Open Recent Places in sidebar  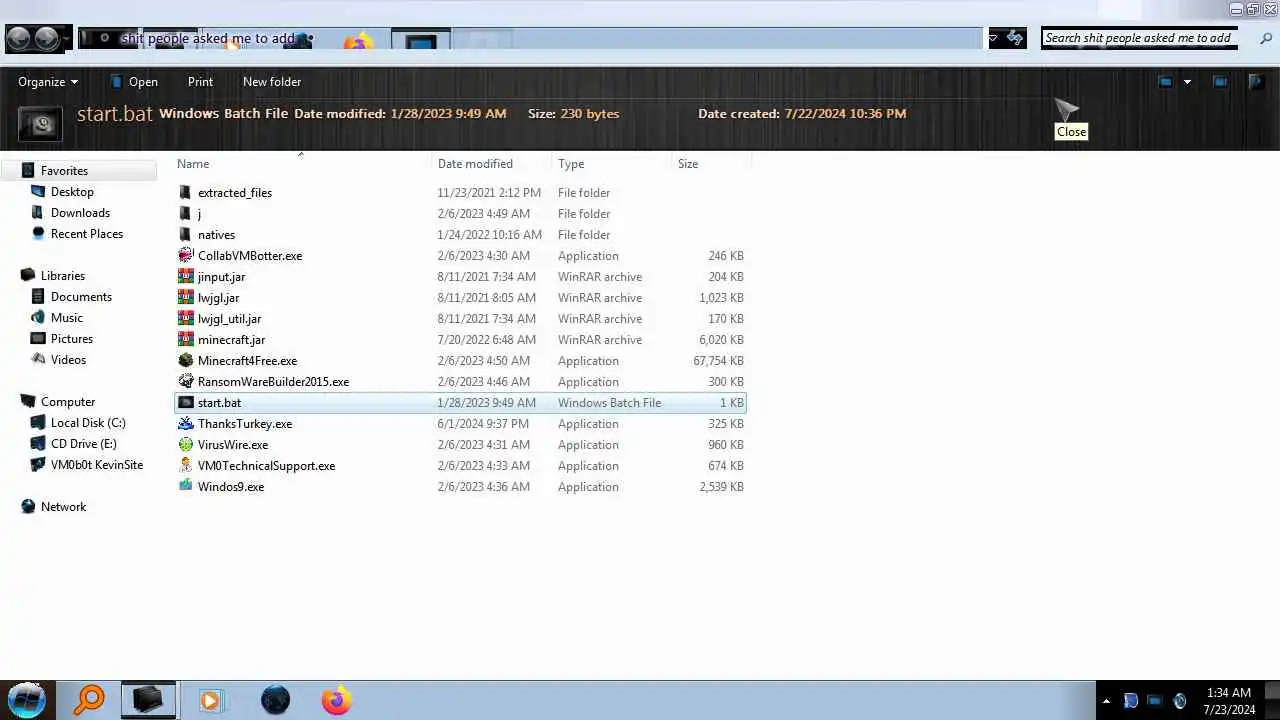(86, 234)
